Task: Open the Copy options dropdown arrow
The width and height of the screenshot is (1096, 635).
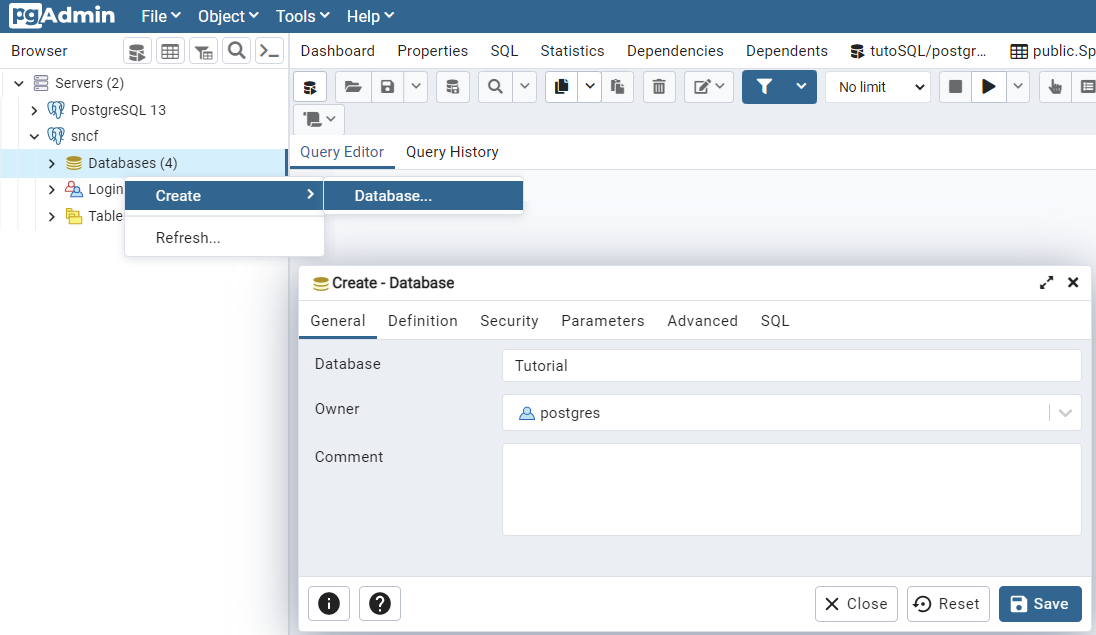Action: pyautogui.click(x=590, y=87)
